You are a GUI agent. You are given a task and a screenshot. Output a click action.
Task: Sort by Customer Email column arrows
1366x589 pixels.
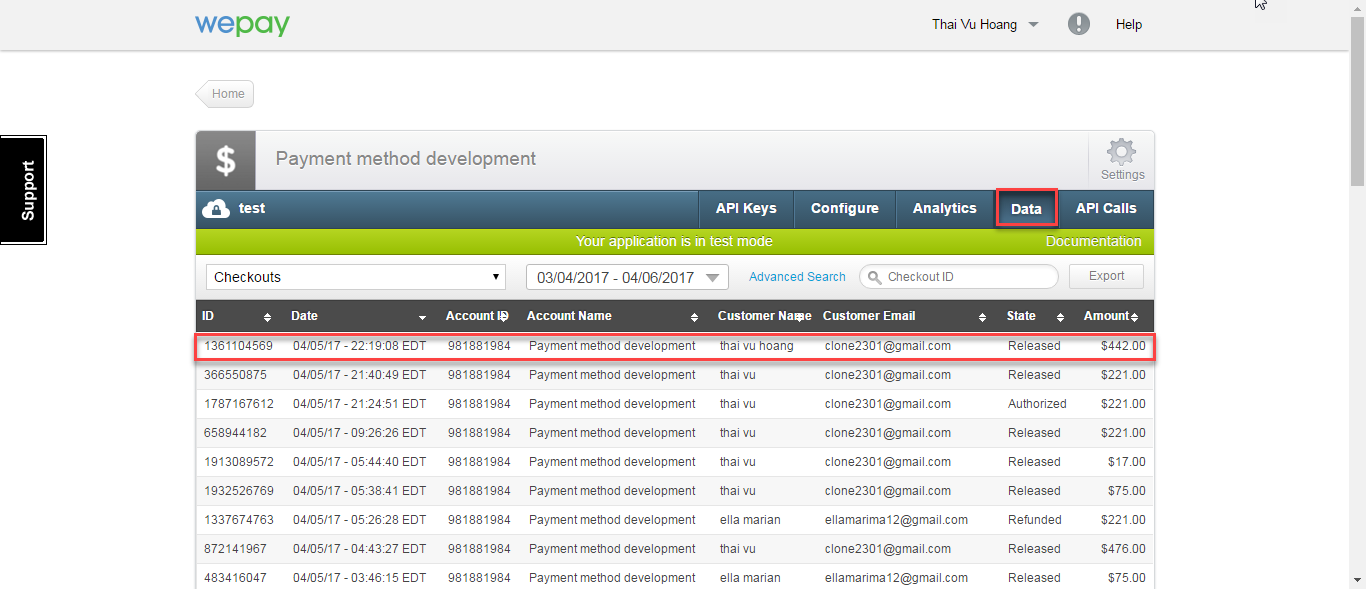983,317
